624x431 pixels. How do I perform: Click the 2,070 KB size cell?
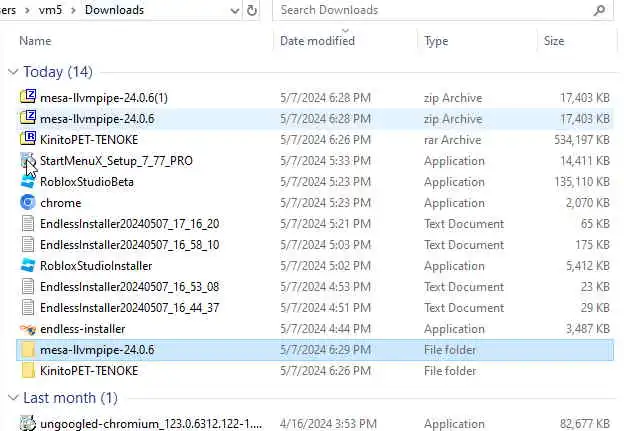click(x=588, y=203)
